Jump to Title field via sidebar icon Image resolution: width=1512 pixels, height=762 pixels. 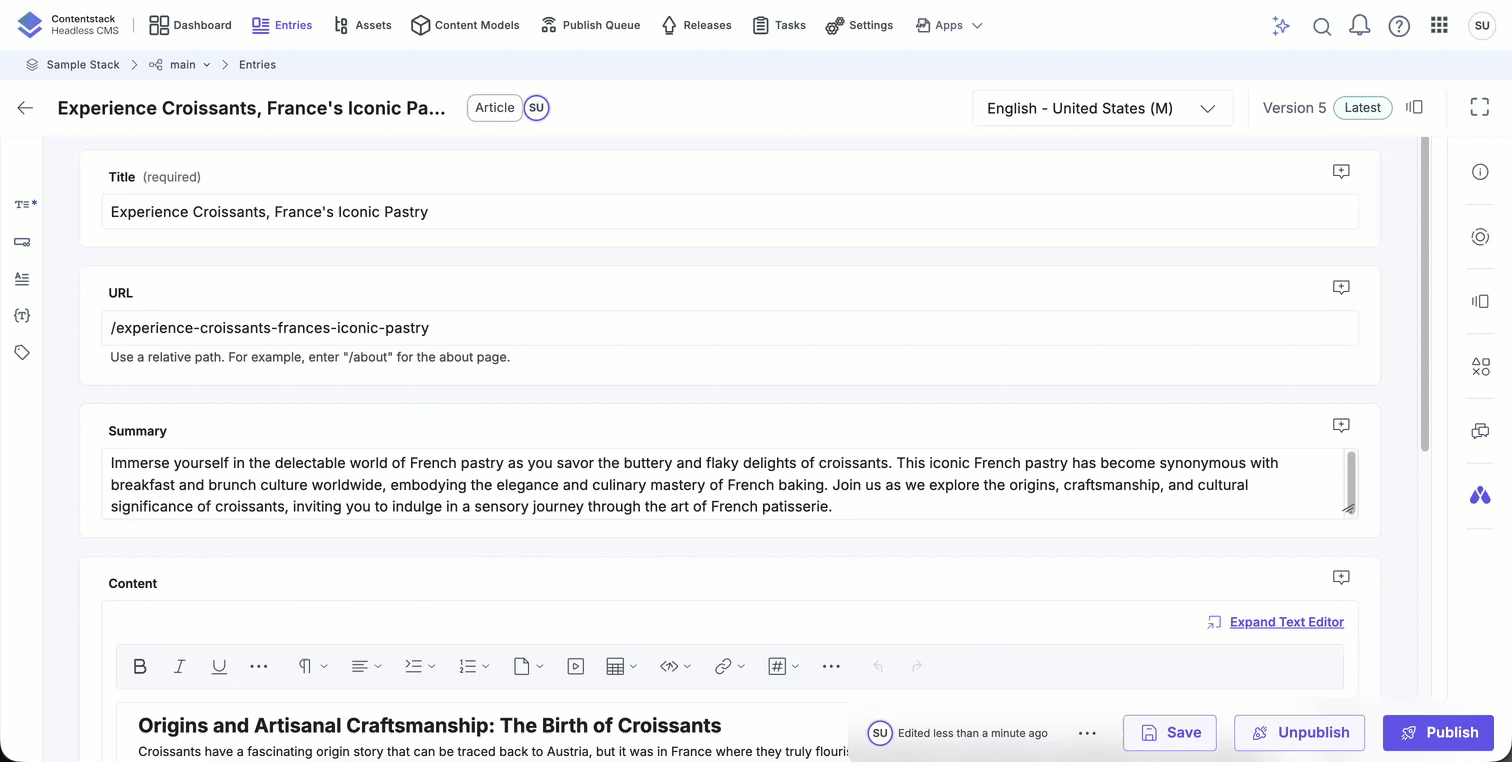click(x=25, y=204)
